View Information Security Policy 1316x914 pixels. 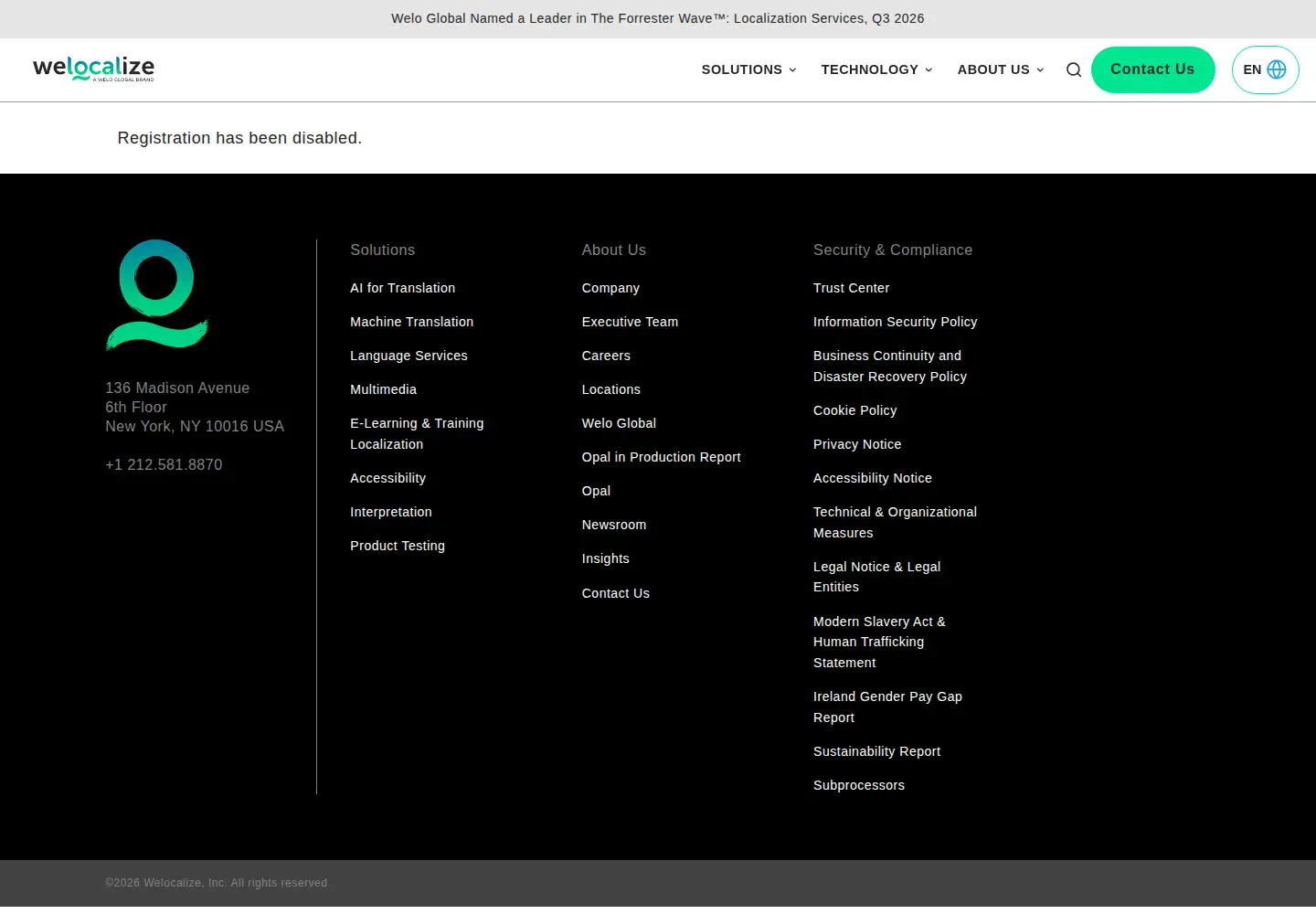tap(896, 322)
